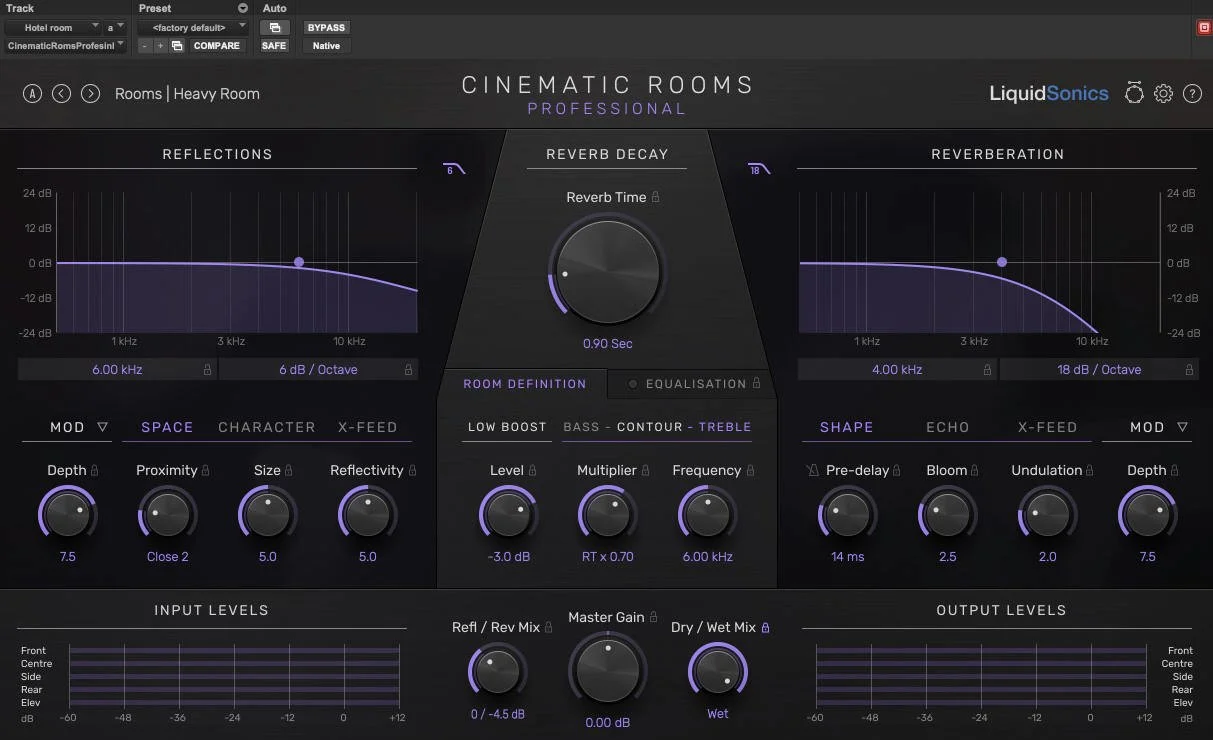Click the next preset plus button
Viewport: 1213px width, 740px height.
coord(160,45)
